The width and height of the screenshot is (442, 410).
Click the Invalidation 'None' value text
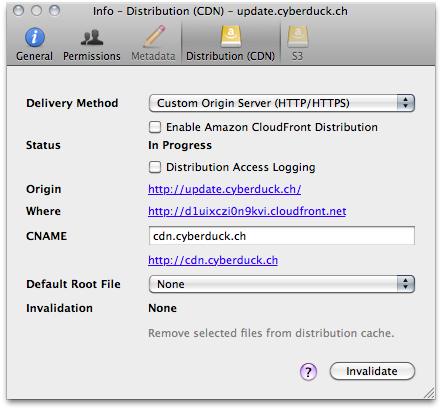tap(162, 308)
